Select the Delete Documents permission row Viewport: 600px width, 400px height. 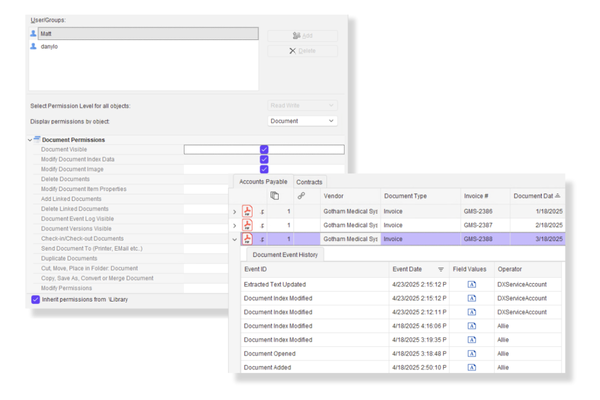click(x=130, y=179)
